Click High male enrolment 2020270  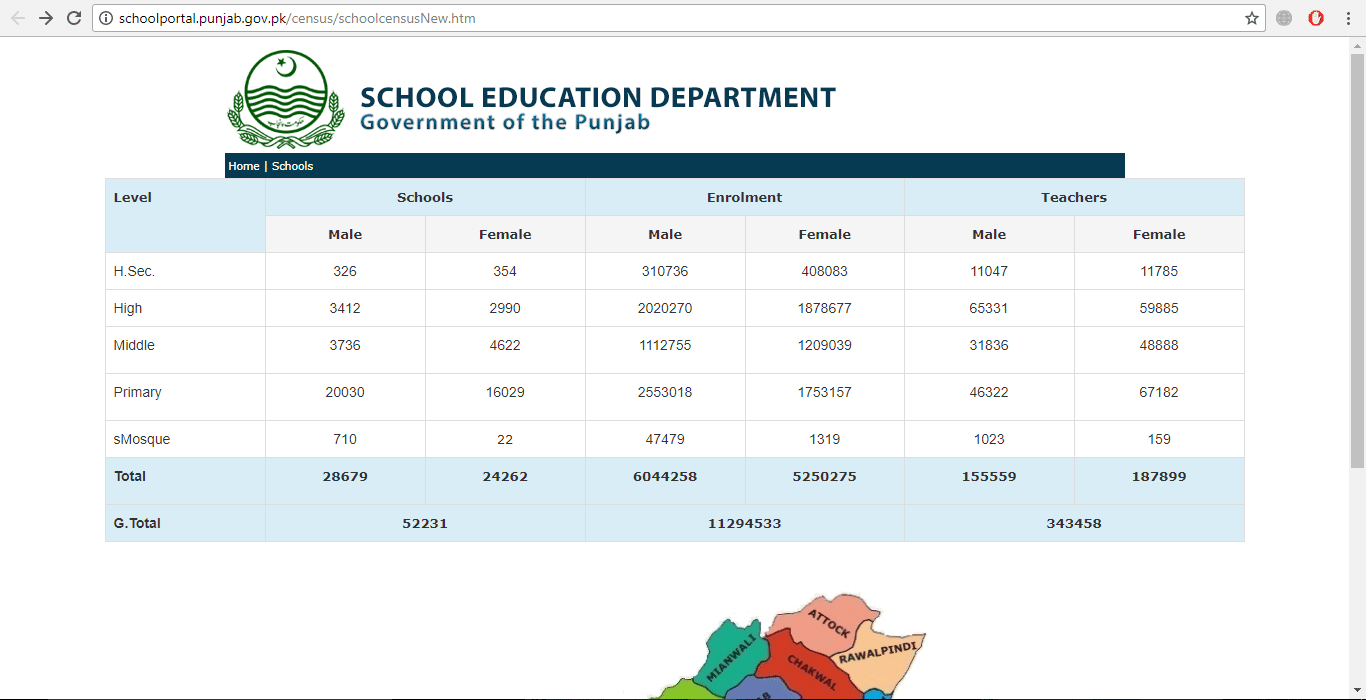pyautogui.click(x=665, y=308)
